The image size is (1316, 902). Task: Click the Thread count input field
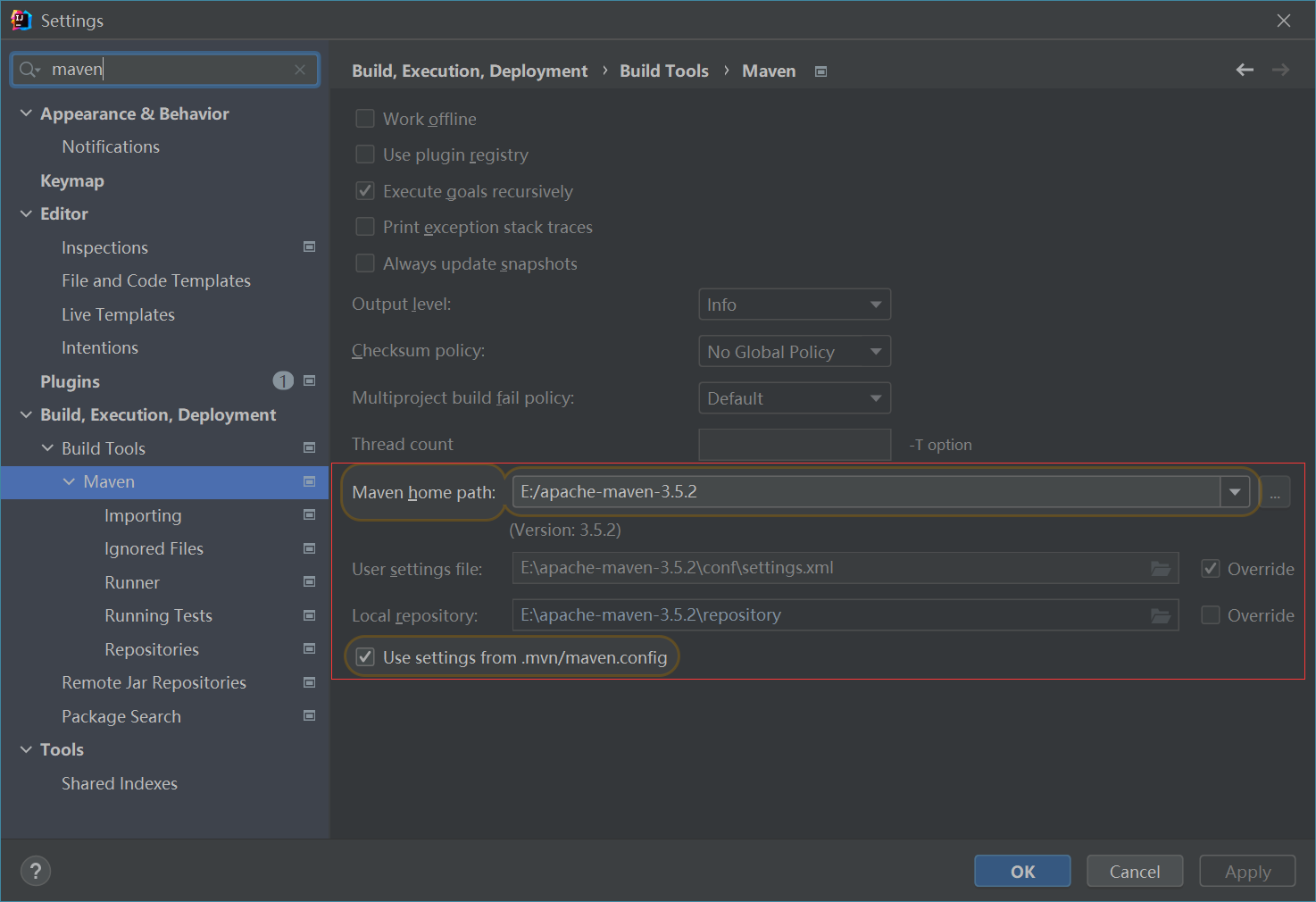pyautogui.click(x=795, y=444)
